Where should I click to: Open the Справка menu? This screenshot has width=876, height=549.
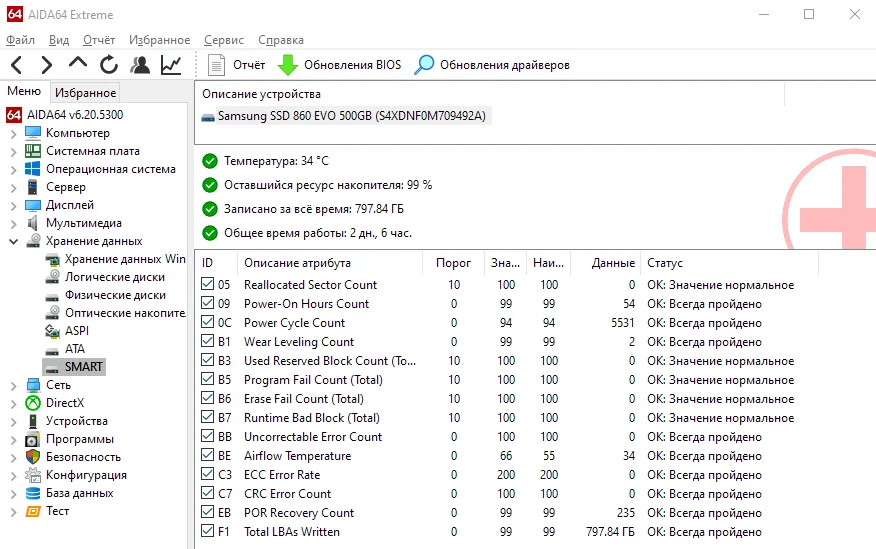click(x=281, y=40)
